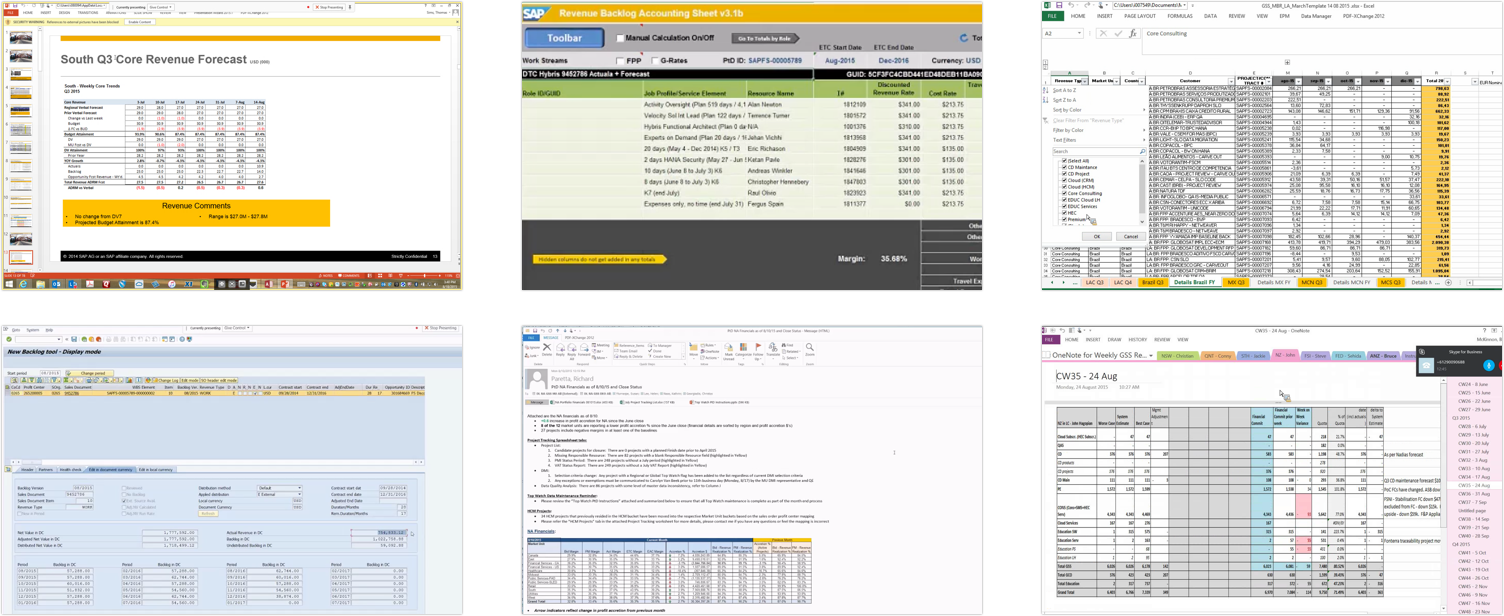Image resolution: width=1504 pixels, height=616 pixels.
Task: Click the sender avatar in the Outlook message
Action: pos(536,381)
